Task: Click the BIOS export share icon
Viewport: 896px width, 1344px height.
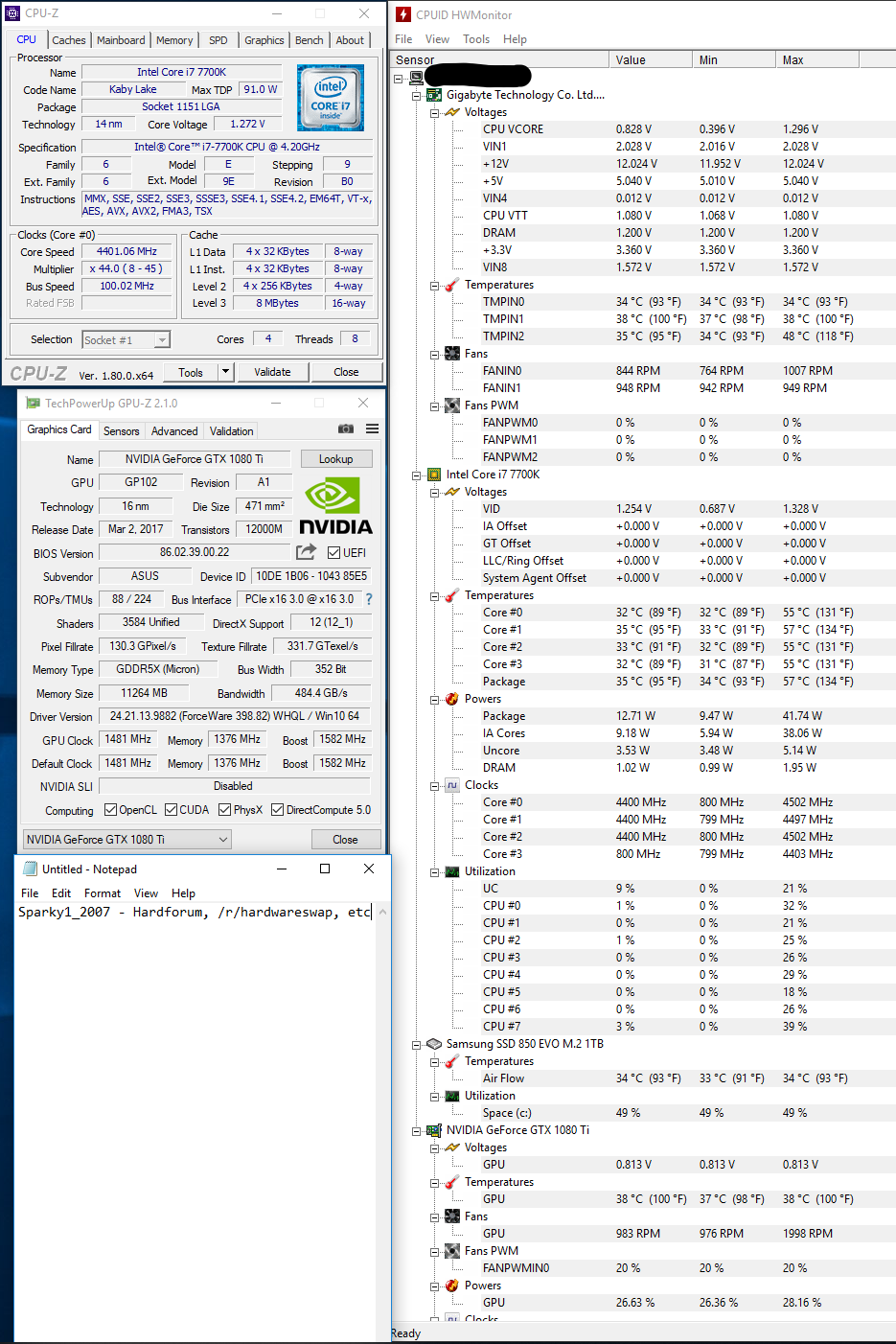Action: [306, 552]
